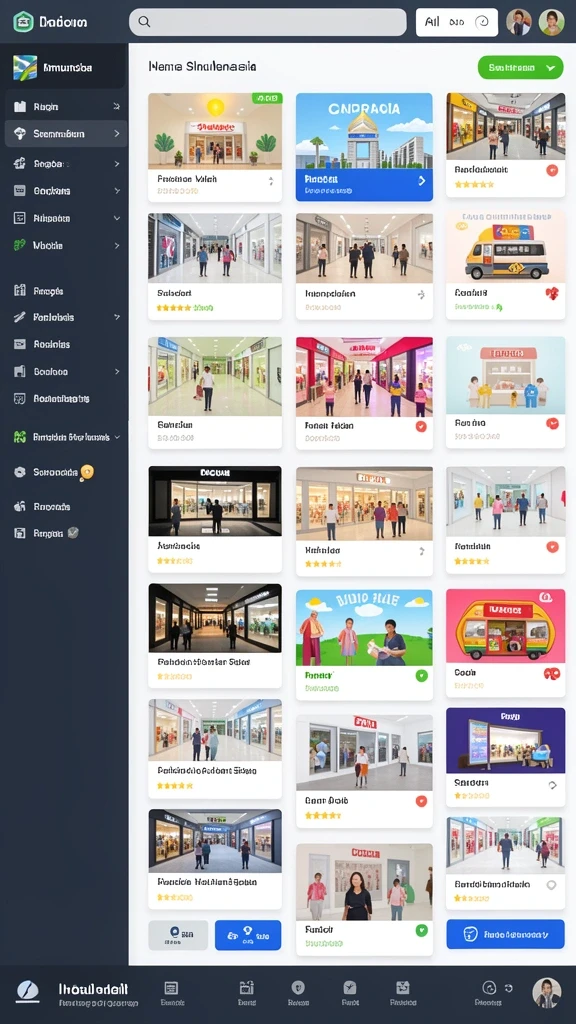This screenshot has height=1024, width=576.
Task: Toggle the green check badge on cartoon-people card
Action: [422, 676]
